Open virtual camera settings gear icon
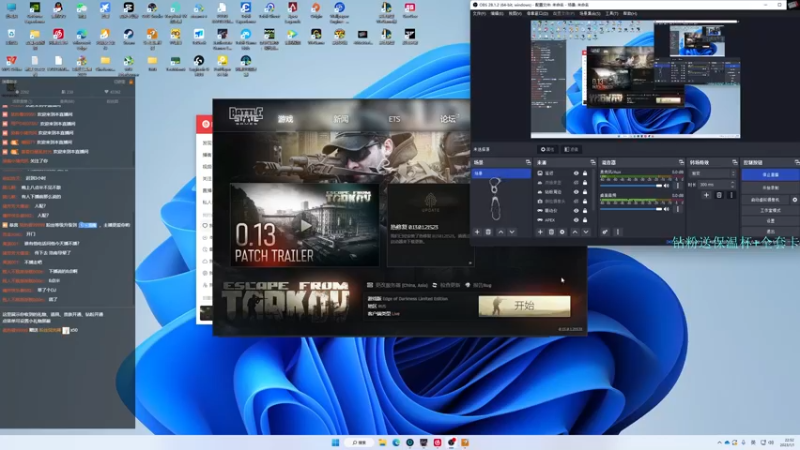Screen dimensions: 800x450 click(794, 200)
